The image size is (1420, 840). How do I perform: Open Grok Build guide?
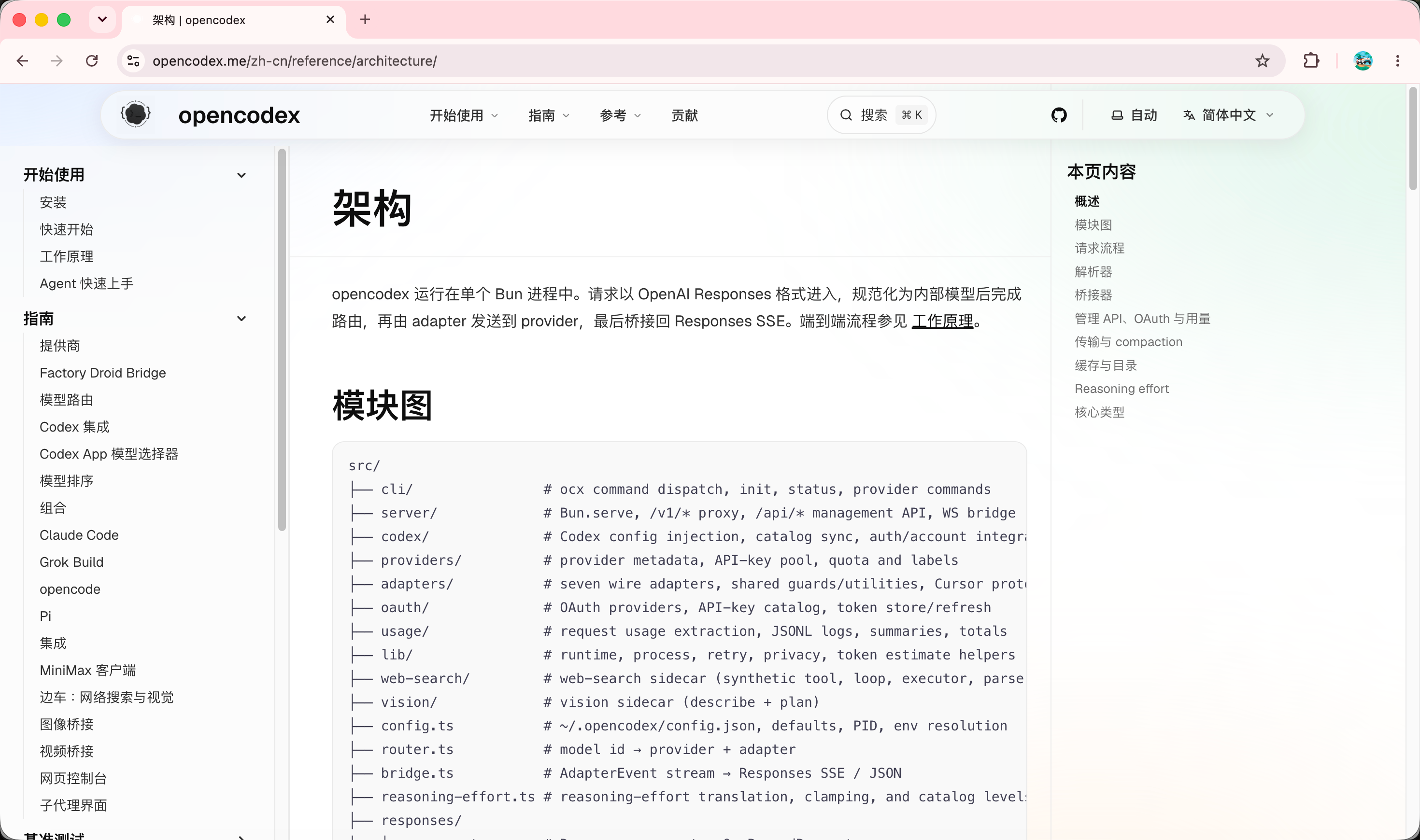[x=71, y=562]
